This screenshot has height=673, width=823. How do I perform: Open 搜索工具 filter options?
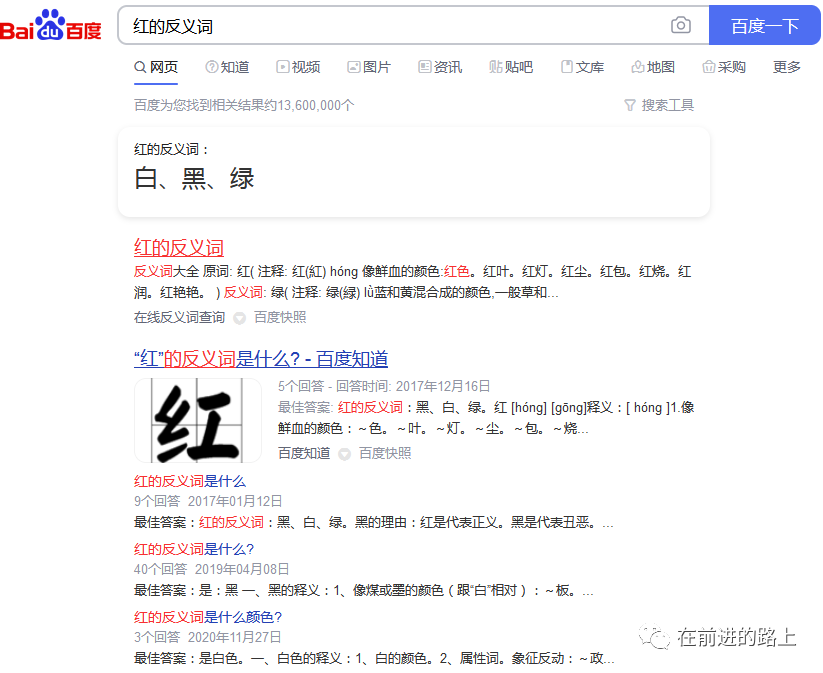pyautogui.click(x=659, y=106)
